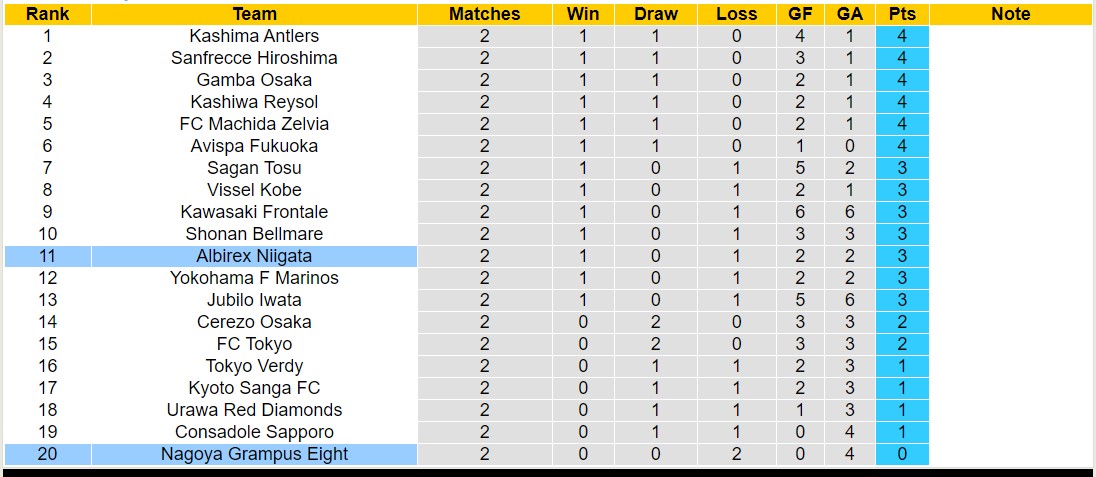
Task: Click the Albirex Niigata highlighted row name
Action: [254, 256]
